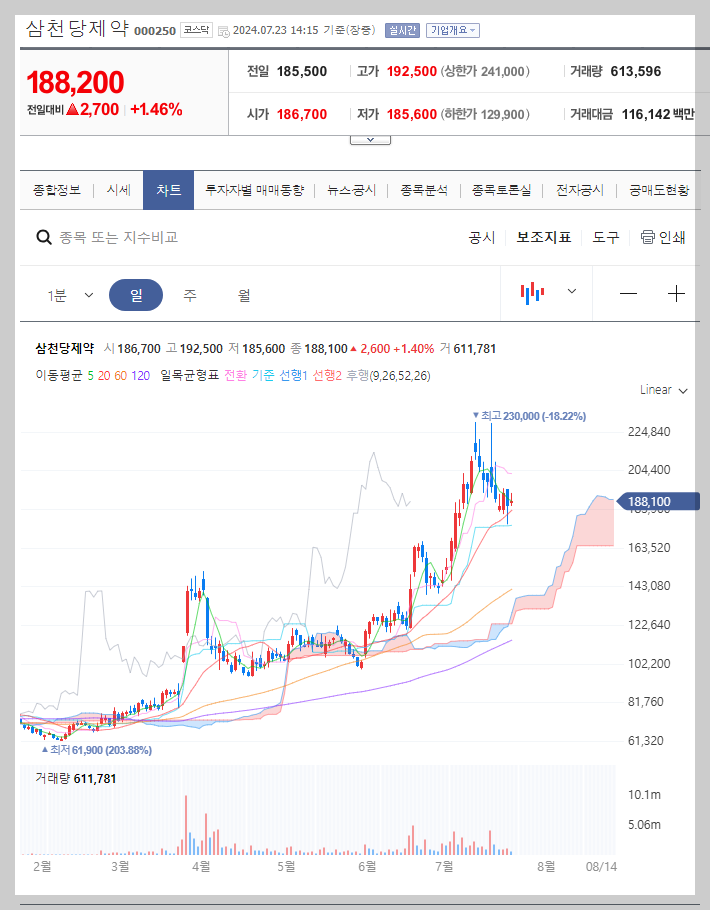
Task: Toggle the 120-day moving average
Action: tap(140, 375)
